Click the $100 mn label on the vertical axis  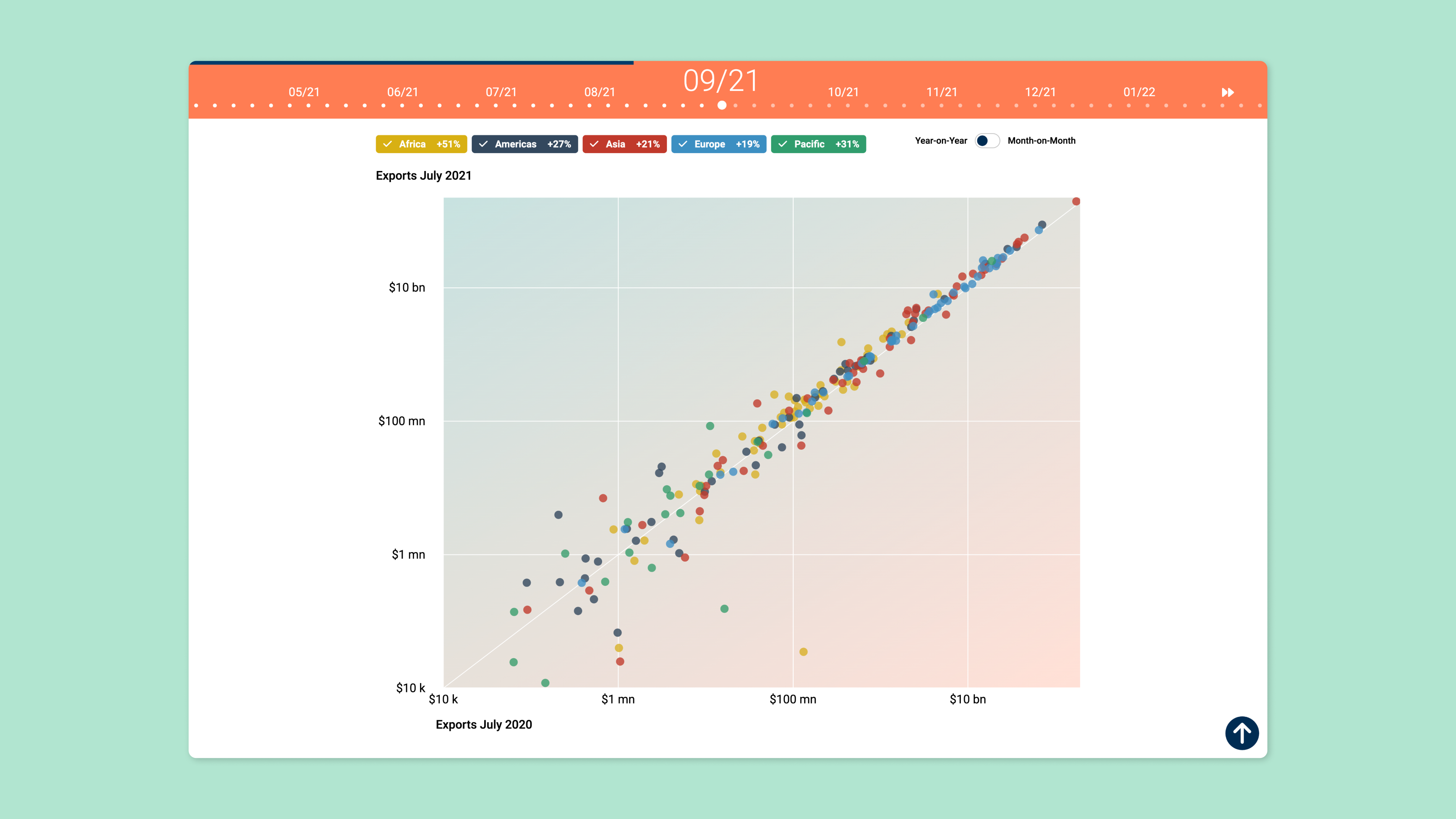coord(401,421)
